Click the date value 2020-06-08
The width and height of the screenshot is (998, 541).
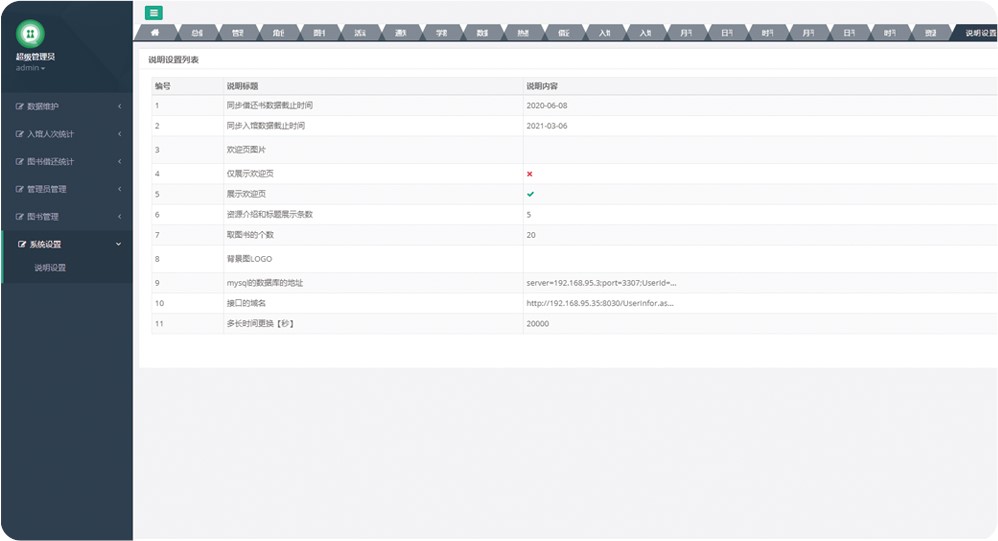[x=547, y=106]
